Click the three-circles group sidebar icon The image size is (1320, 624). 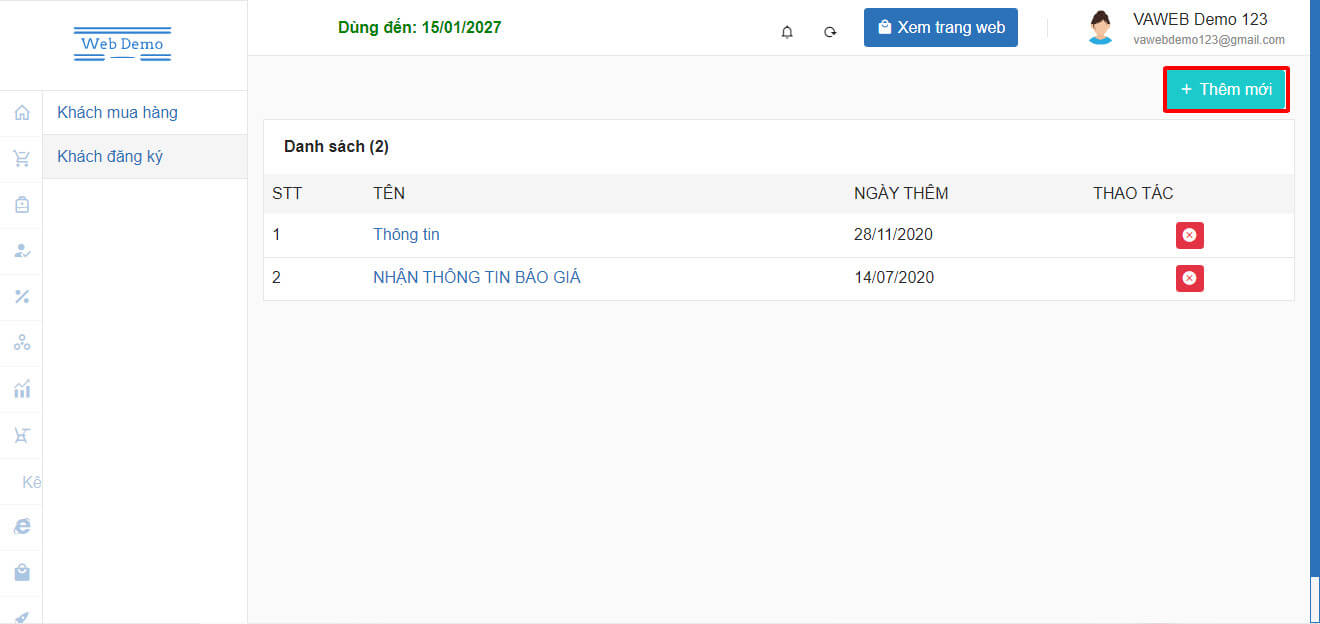point(22,343)
